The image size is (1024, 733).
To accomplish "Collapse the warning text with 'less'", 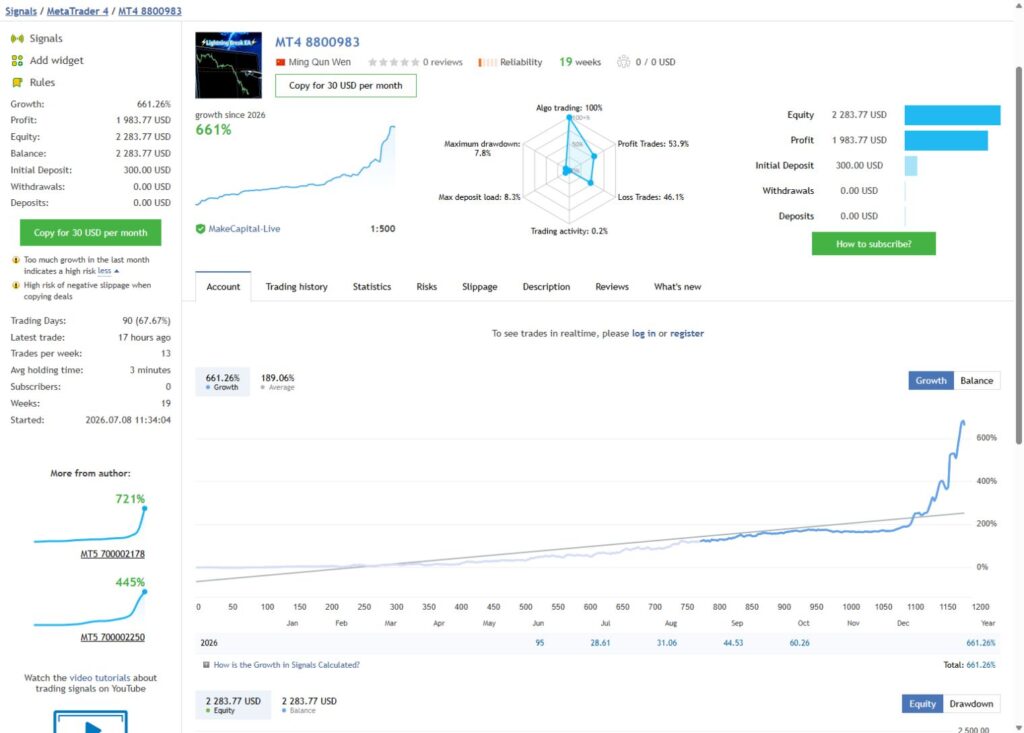I will (108, 270).
